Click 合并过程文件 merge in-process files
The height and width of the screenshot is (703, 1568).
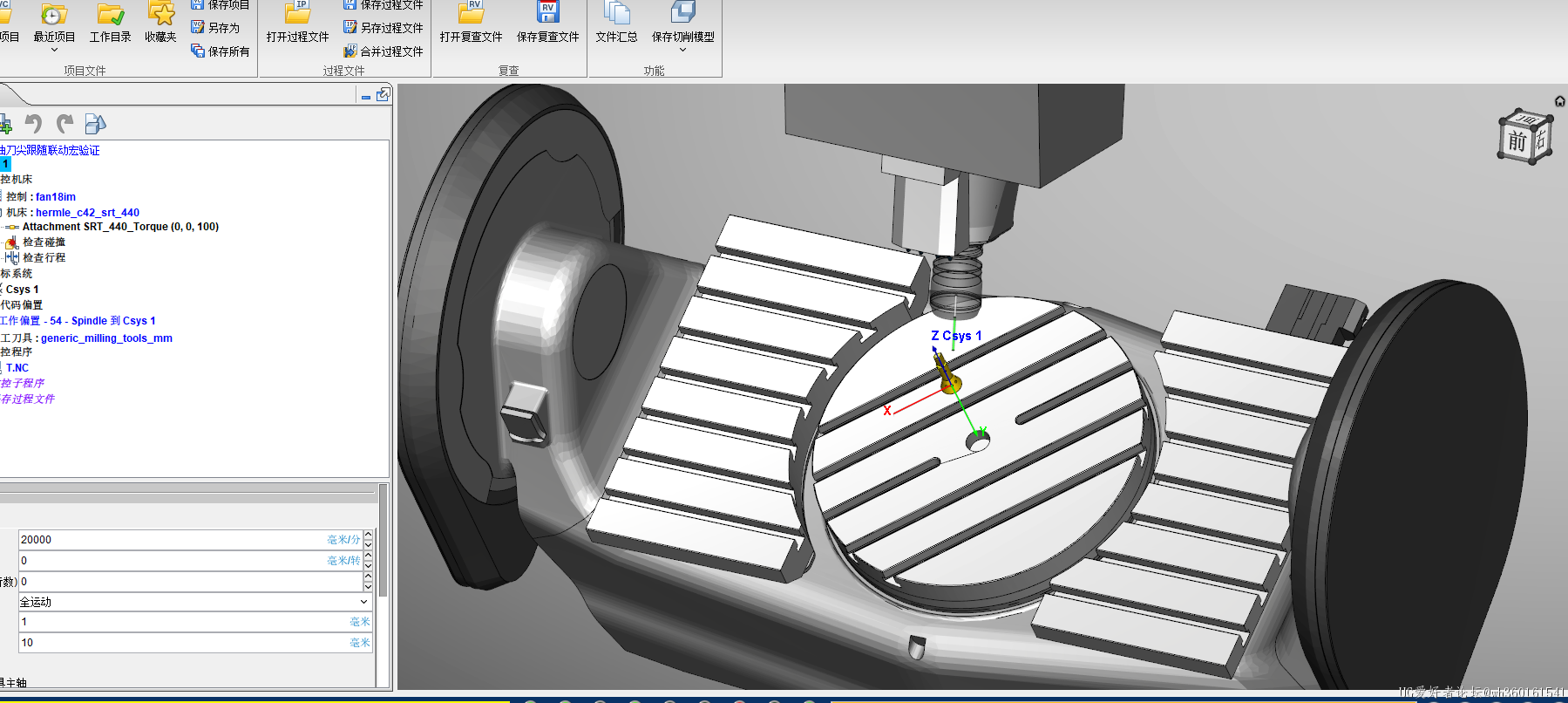pyautogui.click(x=384, y=51)
